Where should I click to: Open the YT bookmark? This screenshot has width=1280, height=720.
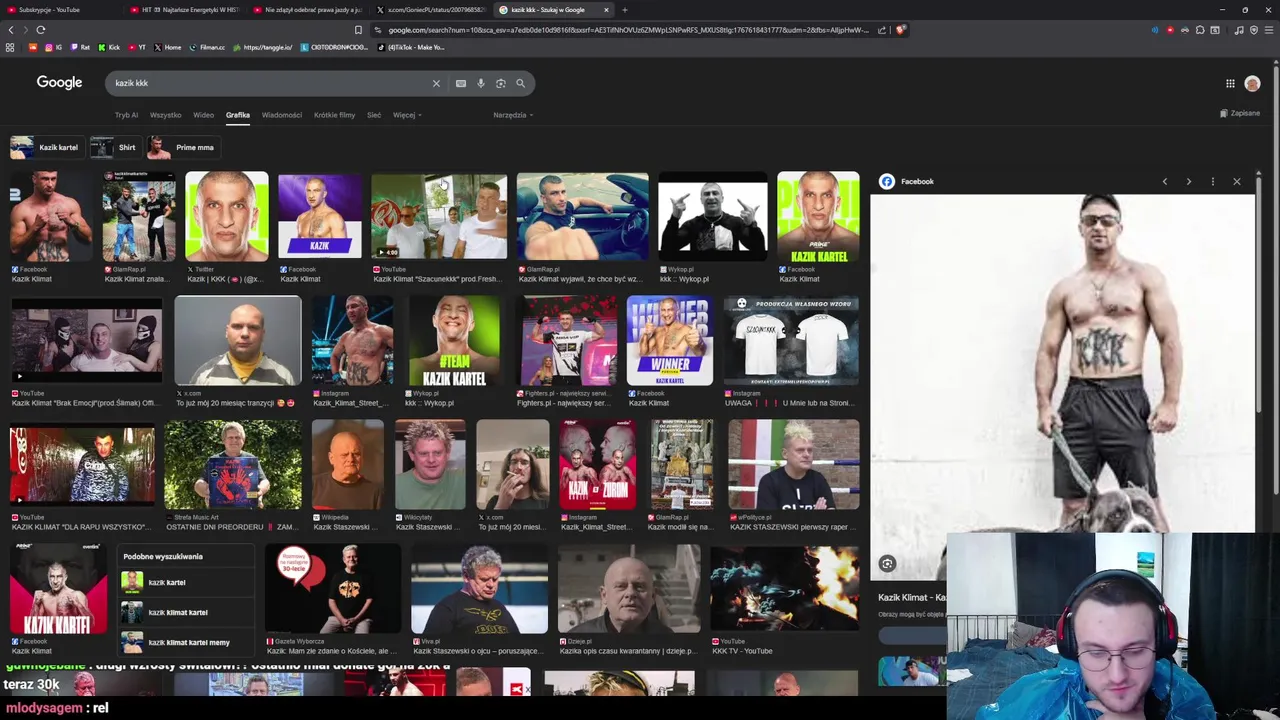(x=137, y=47)
